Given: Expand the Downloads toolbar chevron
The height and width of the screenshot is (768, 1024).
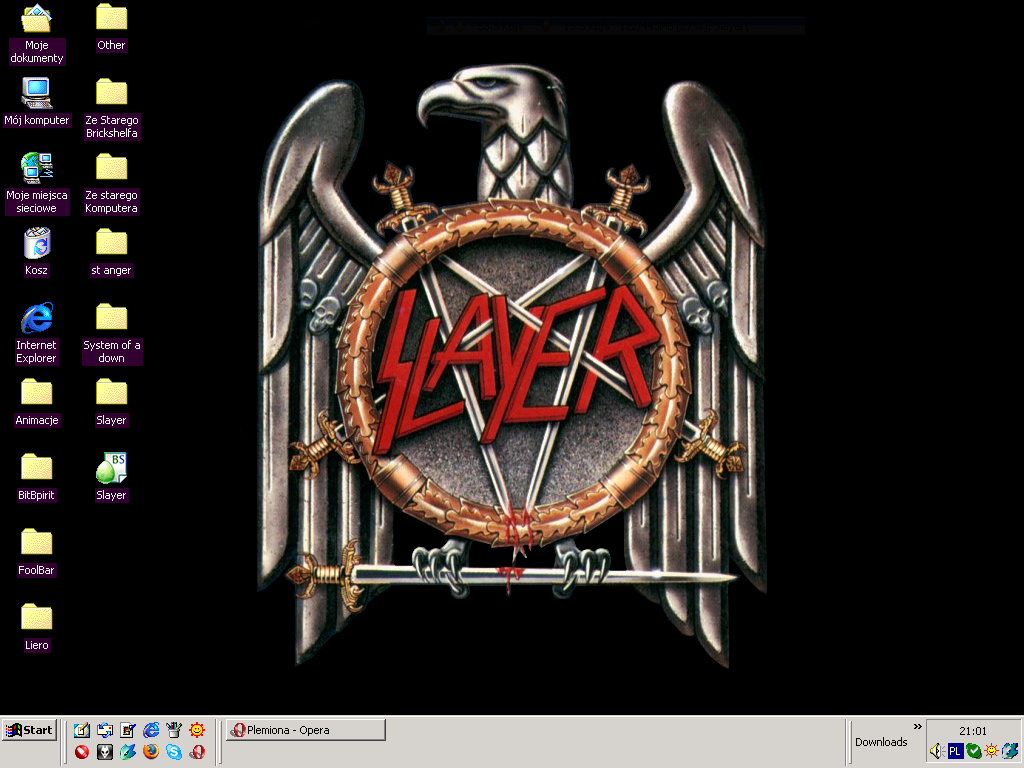Looking at the screenshot, I should [x=916, y=727].
